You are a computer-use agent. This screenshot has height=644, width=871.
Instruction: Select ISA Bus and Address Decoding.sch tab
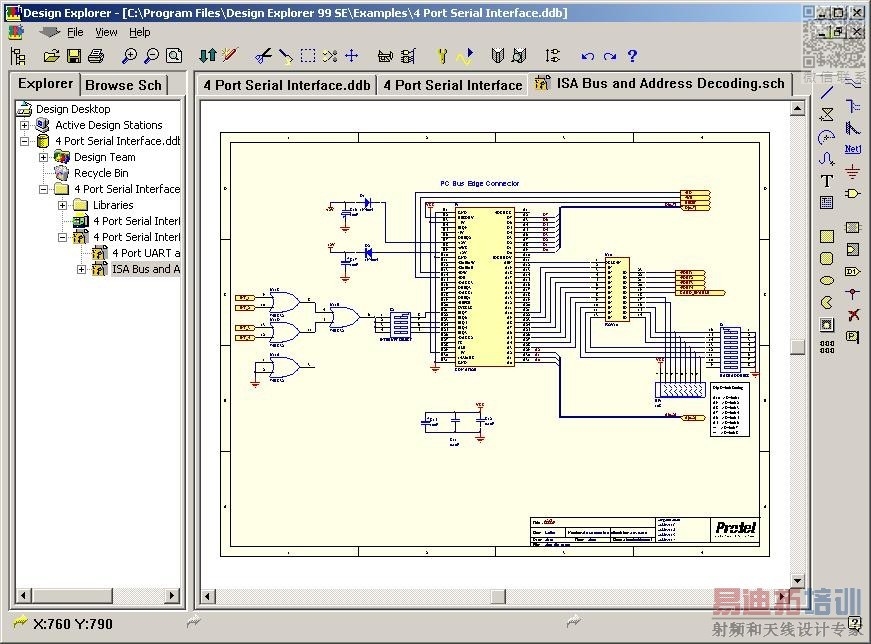[x=660, y=83]
